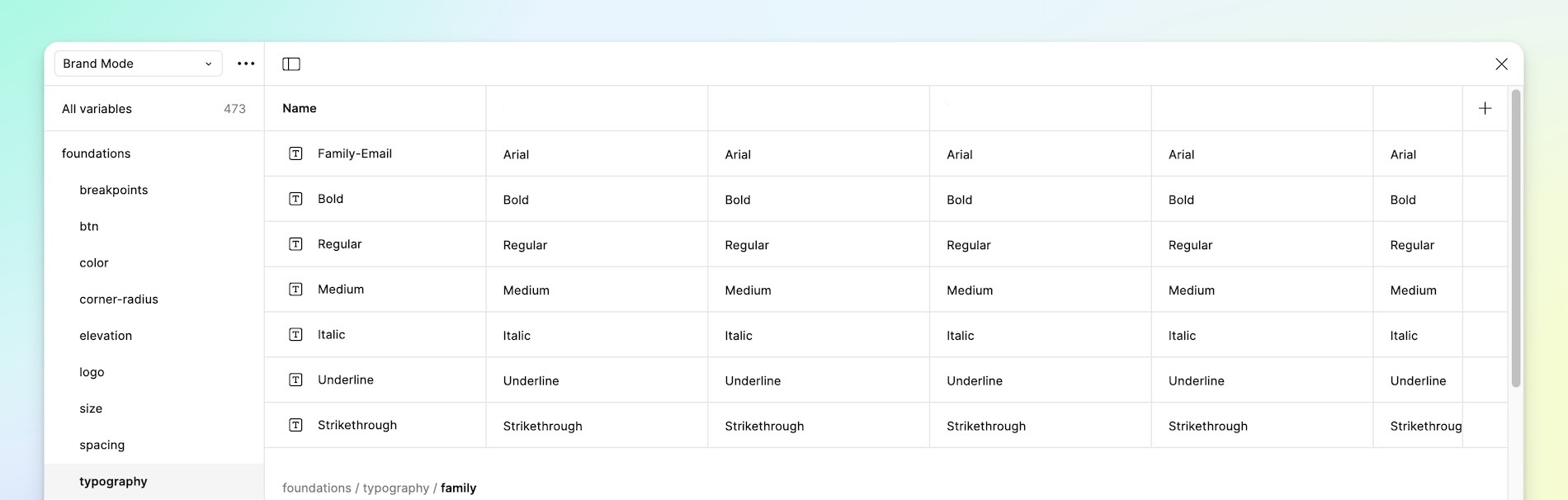Viewport: 1568px width, 500px height.
Task: Click the type icon beside Strikethrough variable
Action: pyautogui.click(x=295, y=425)
